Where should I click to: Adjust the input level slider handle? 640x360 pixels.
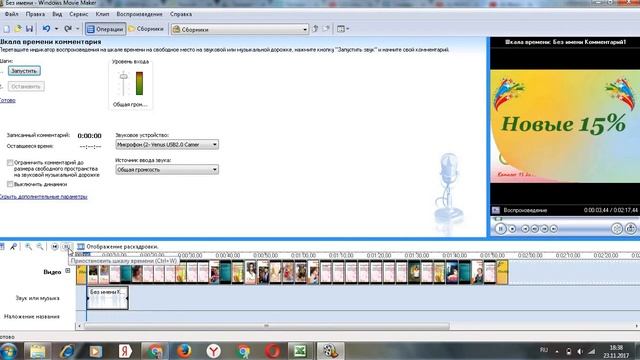[x=123, y=76]
